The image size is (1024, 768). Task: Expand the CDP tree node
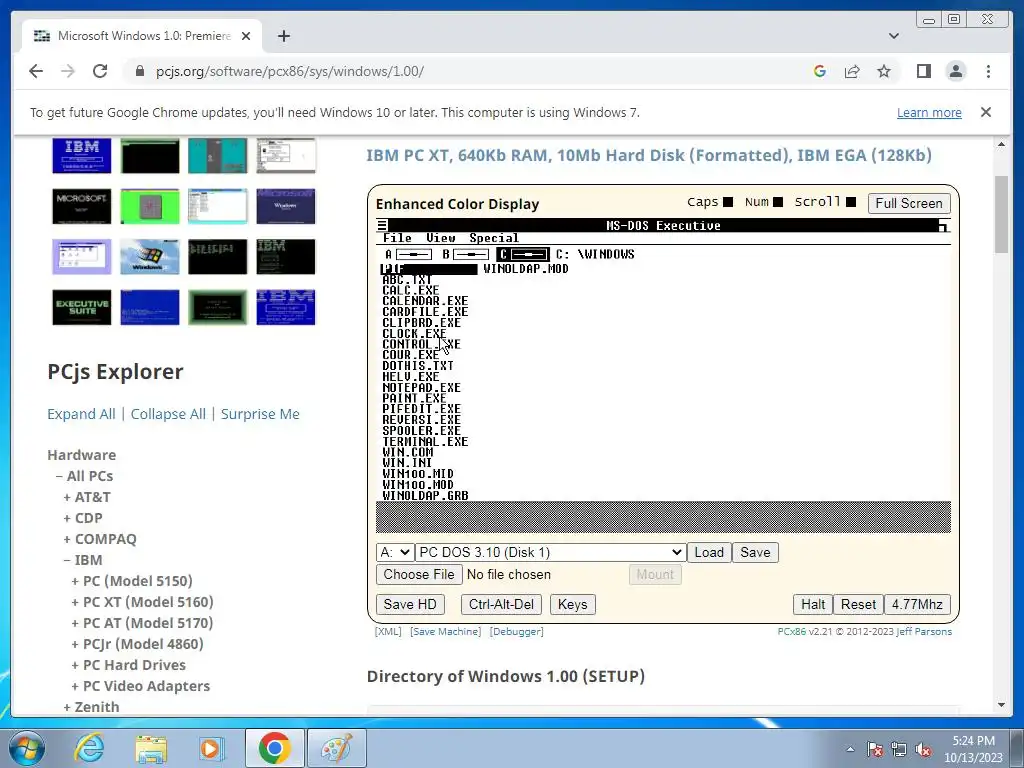(x=67, y=518)
